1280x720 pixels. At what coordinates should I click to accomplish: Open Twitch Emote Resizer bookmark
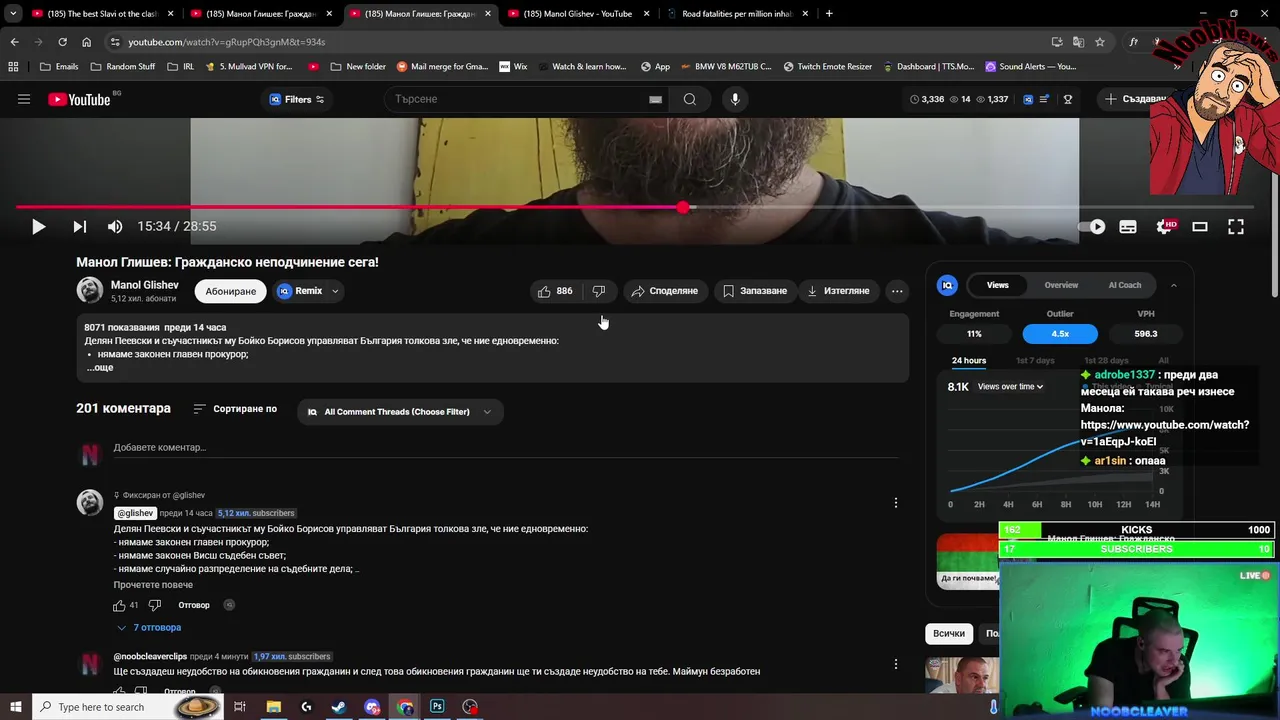pyautogui.click(x=827, y=67)
